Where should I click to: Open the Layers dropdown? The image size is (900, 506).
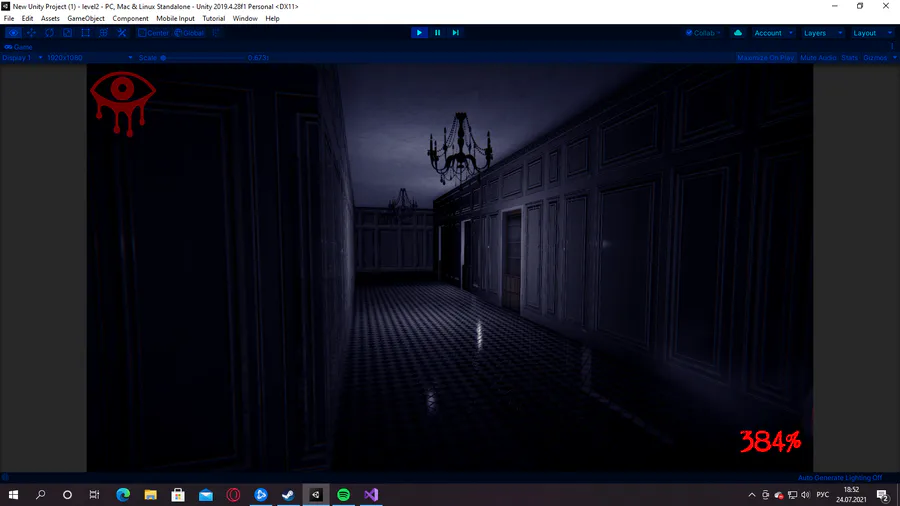point(823,33)
